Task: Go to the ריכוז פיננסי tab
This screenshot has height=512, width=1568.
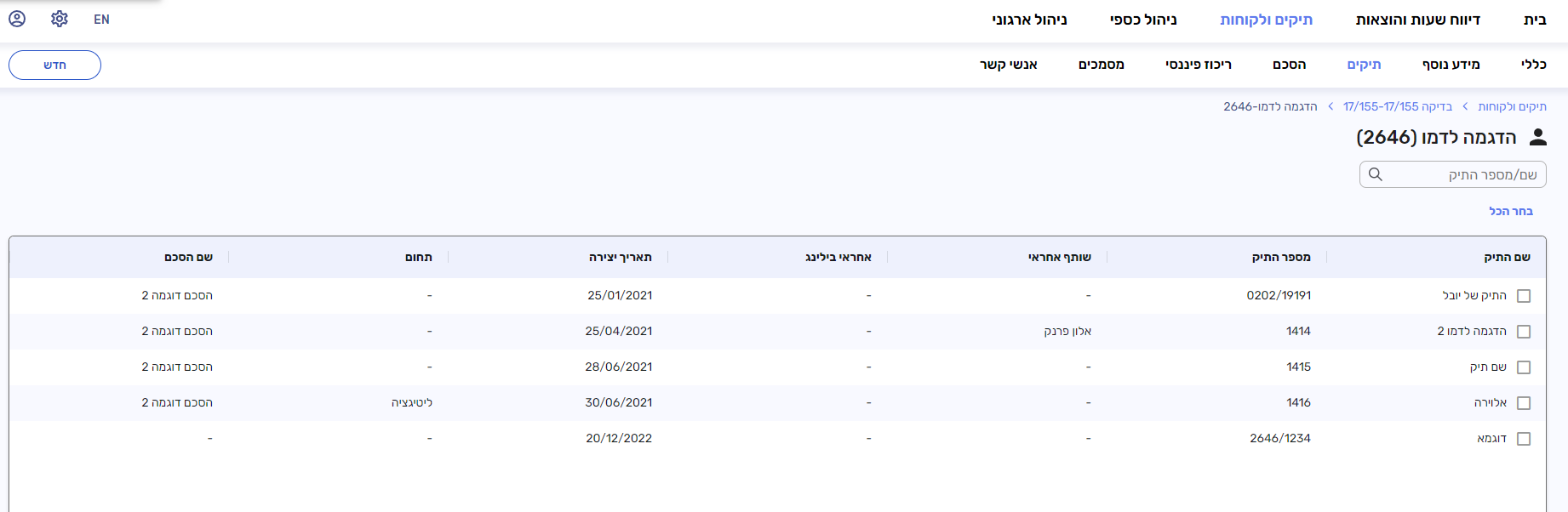Action: (1198, 65)
